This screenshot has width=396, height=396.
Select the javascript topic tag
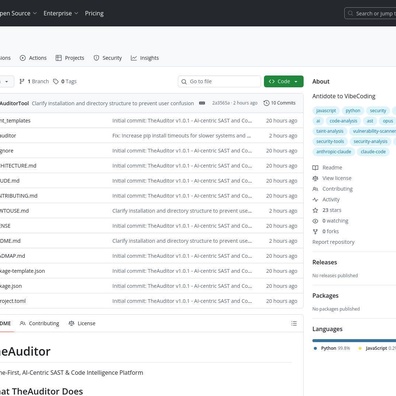(x=326, y=110)
